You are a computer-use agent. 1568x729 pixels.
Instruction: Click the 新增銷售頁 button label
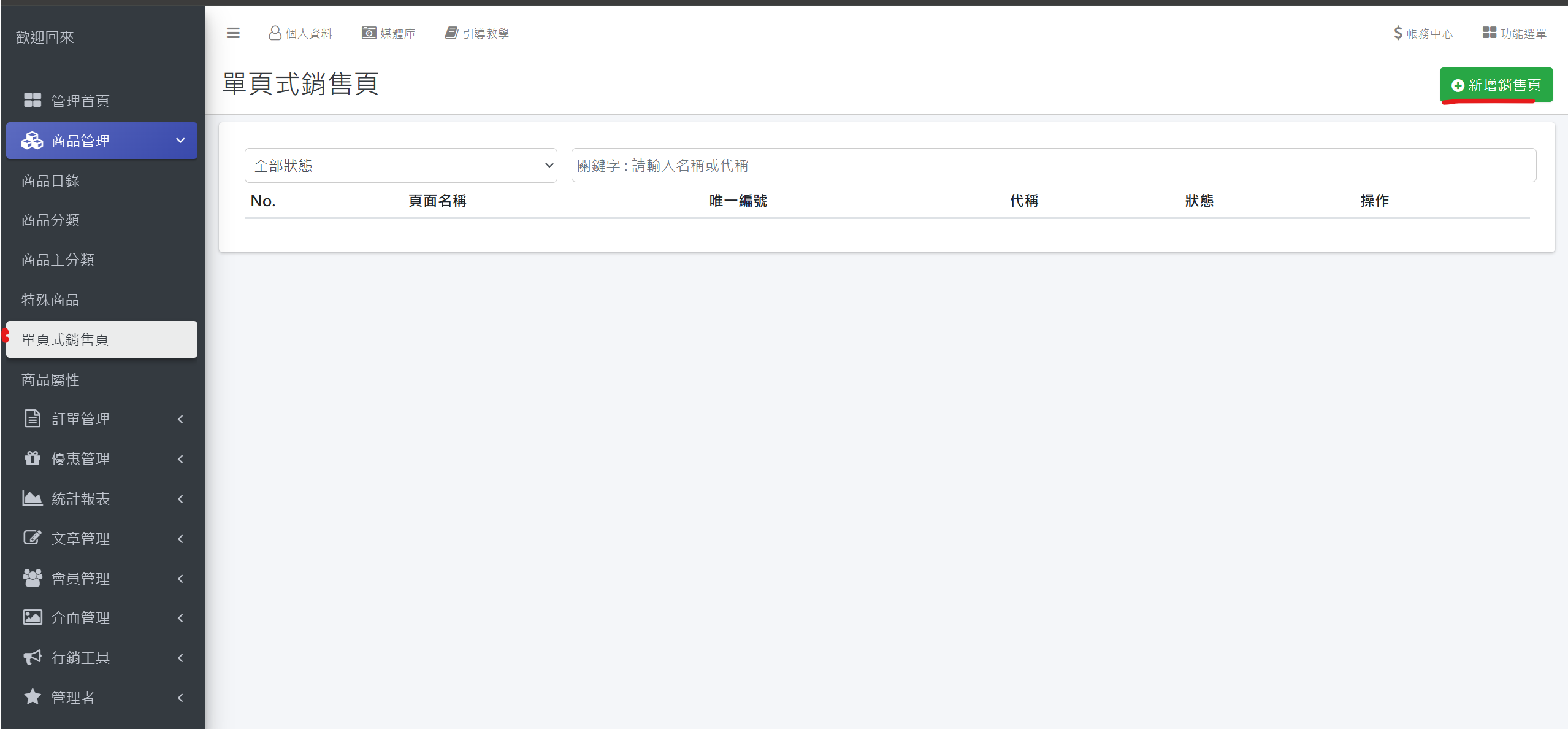tap(1504, 85)
